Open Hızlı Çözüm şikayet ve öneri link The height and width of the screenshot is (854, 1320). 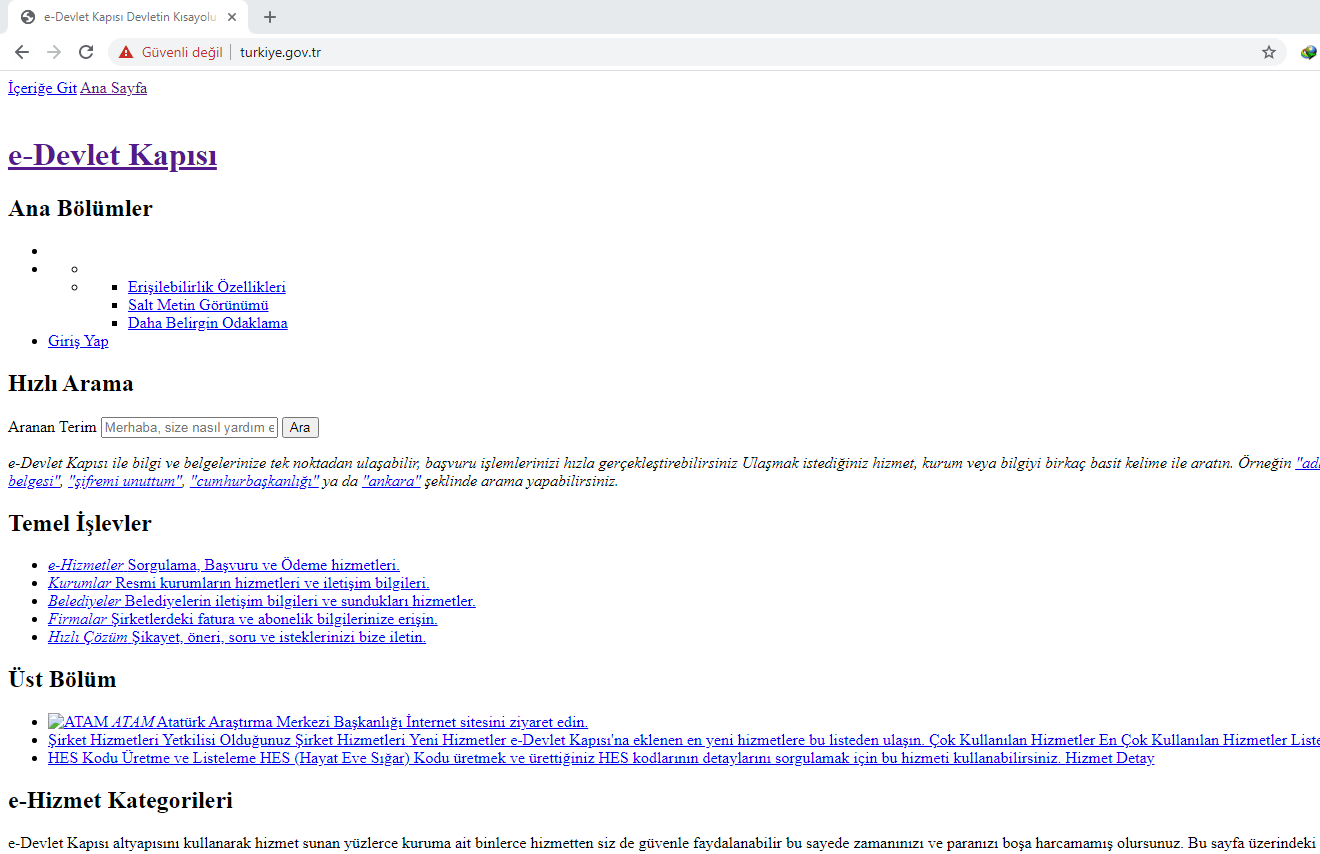click(x=237, y=637)
